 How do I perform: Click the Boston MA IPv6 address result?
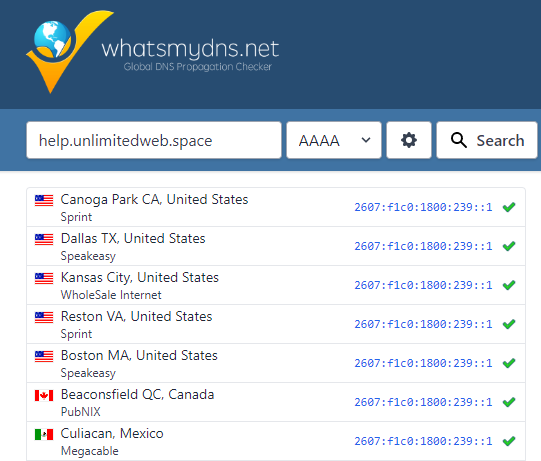coord(423,363)
